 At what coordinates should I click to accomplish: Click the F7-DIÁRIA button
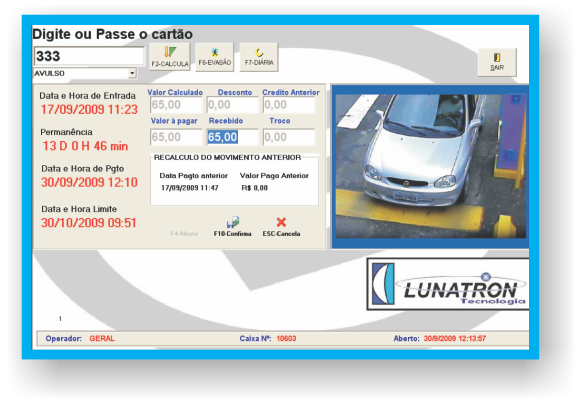pyautogui.click(x=259, y=57)
